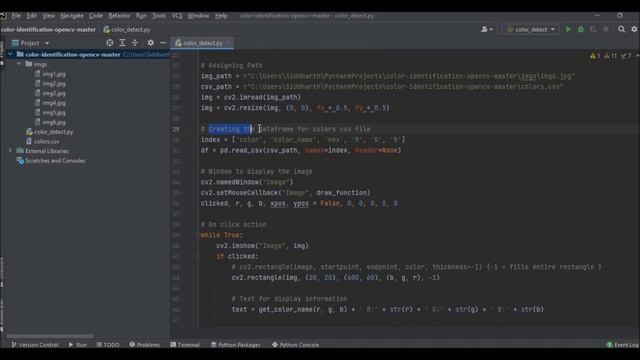640x360 pixels.
Task: Open Terminal tool window
Action: coord(185,344)
